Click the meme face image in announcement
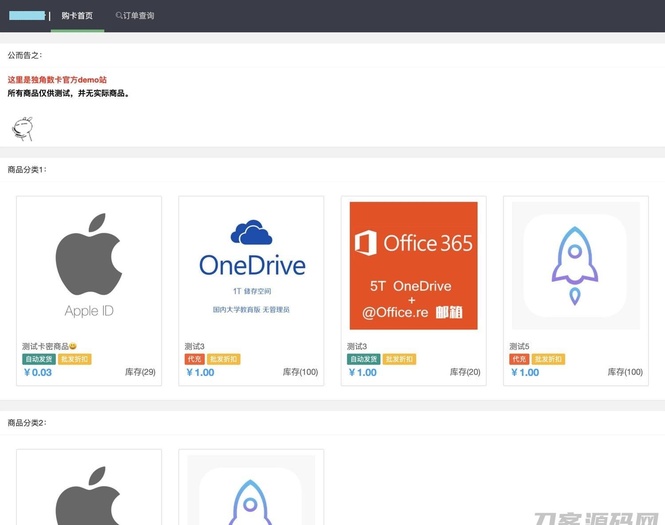This screenshot has height=525, width=665. click(x=22, y=127)
